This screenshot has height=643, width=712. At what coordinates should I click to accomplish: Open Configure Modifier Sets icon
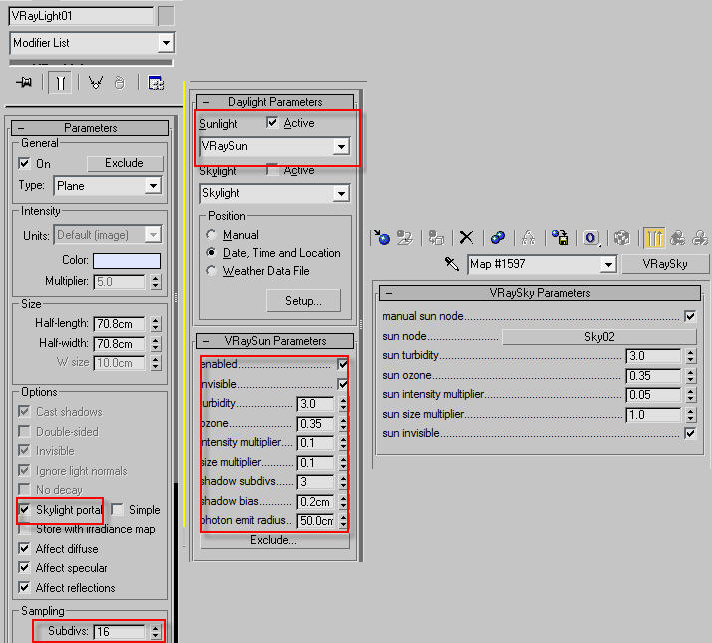pyautogui.click(x=156, y=83)
